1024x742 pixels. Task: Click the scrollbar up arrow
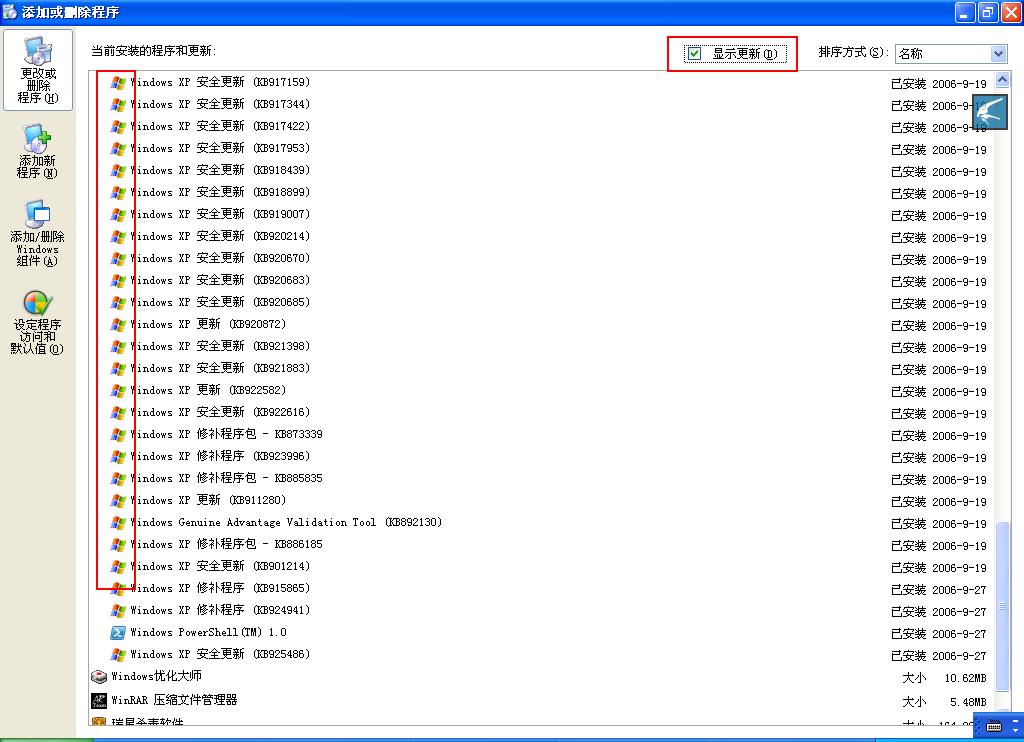tap(1002, 80)
